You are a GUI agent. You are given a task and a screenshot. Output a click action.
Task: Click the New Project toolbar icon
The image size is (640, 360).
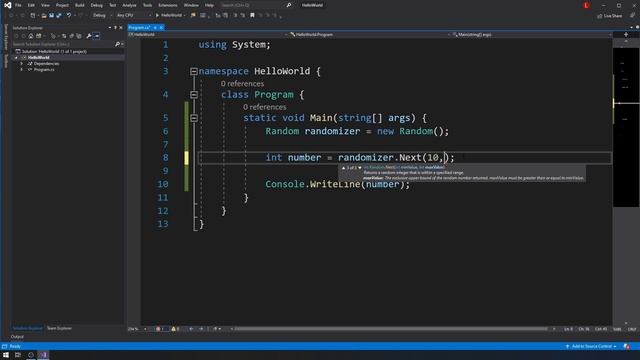click(33, 16)
